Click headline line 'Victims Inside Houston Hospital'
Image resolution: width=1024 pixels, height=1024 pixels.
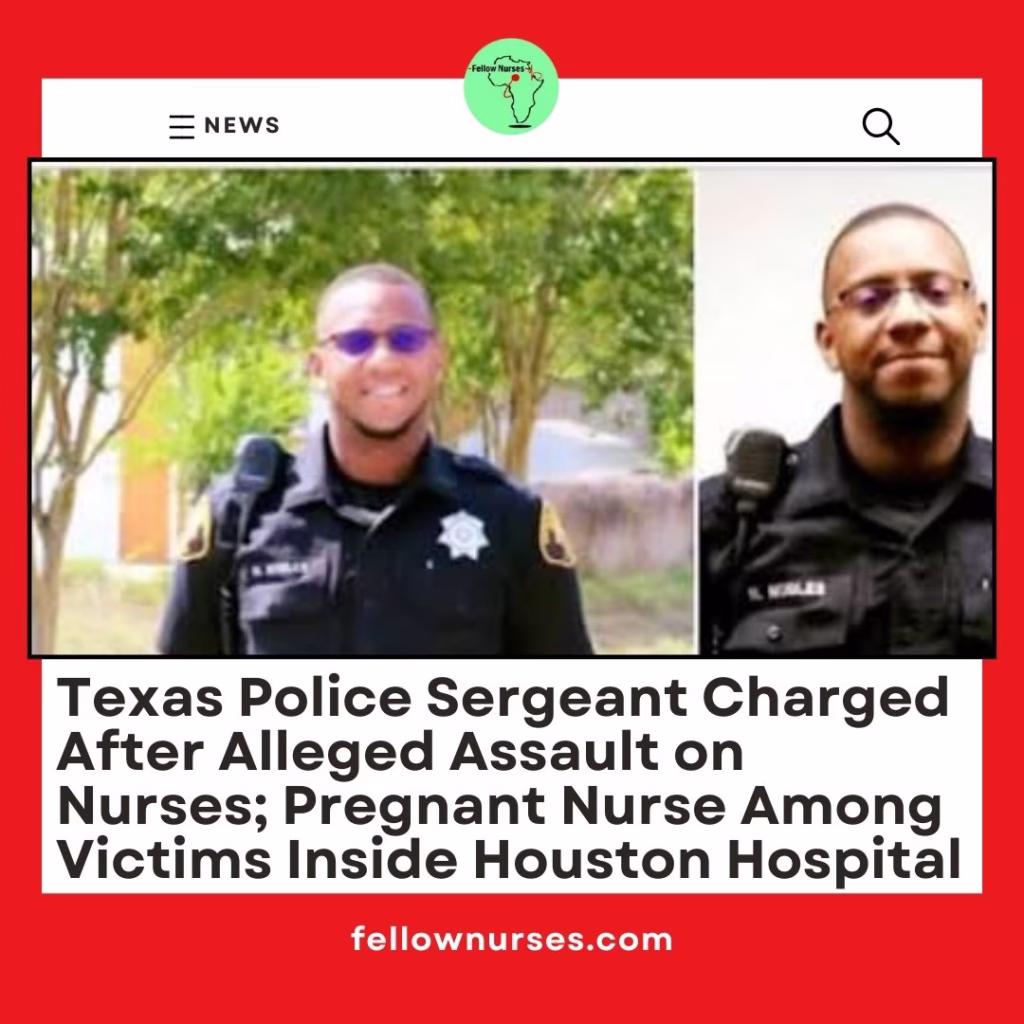pos(509,860)
